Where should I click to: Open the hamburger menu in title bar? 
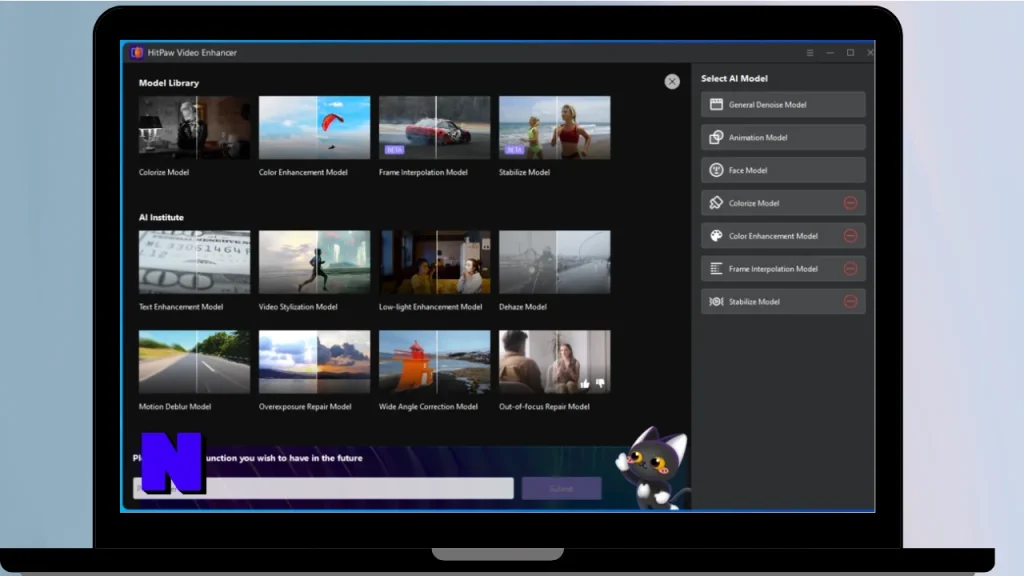(x=810, y=53)
